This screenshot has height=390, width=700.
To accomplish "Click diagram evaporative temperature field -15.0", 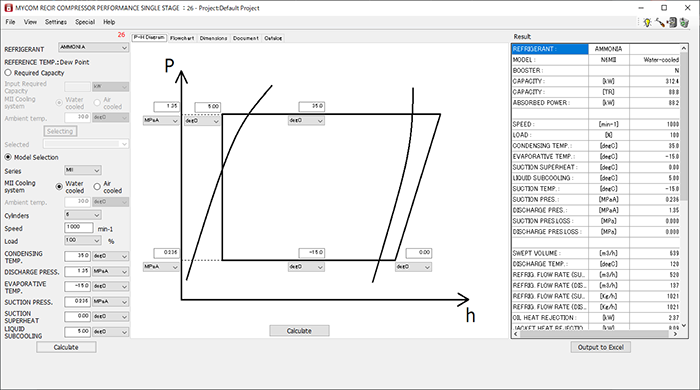I will pos(312,253).
